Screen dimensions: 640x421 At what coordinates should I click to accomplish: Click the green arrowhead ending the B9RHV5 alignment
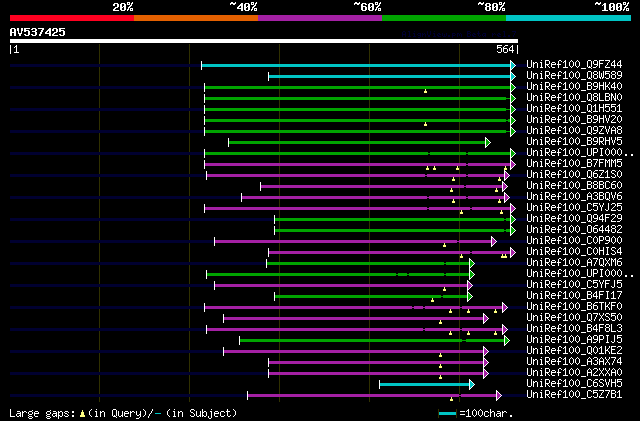click(488, 143)
